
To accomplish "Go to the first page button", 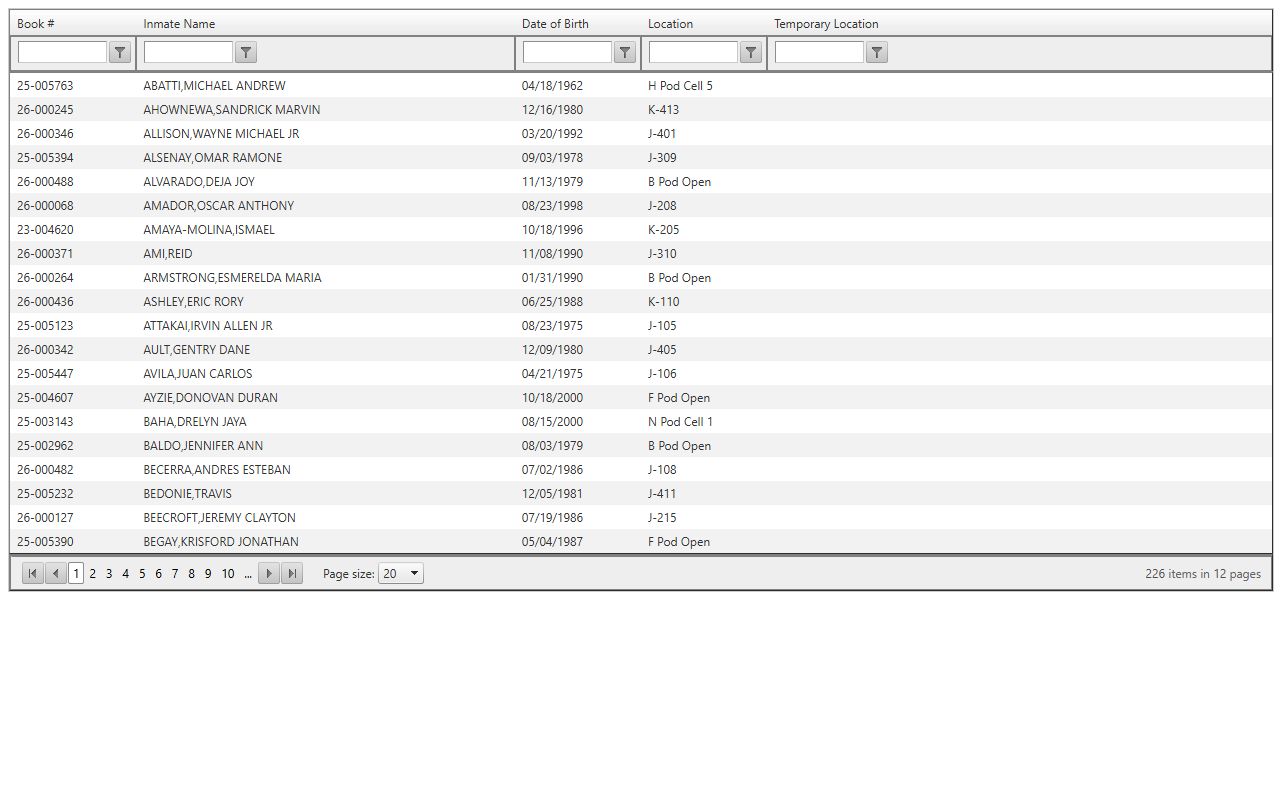I will 33,574.
